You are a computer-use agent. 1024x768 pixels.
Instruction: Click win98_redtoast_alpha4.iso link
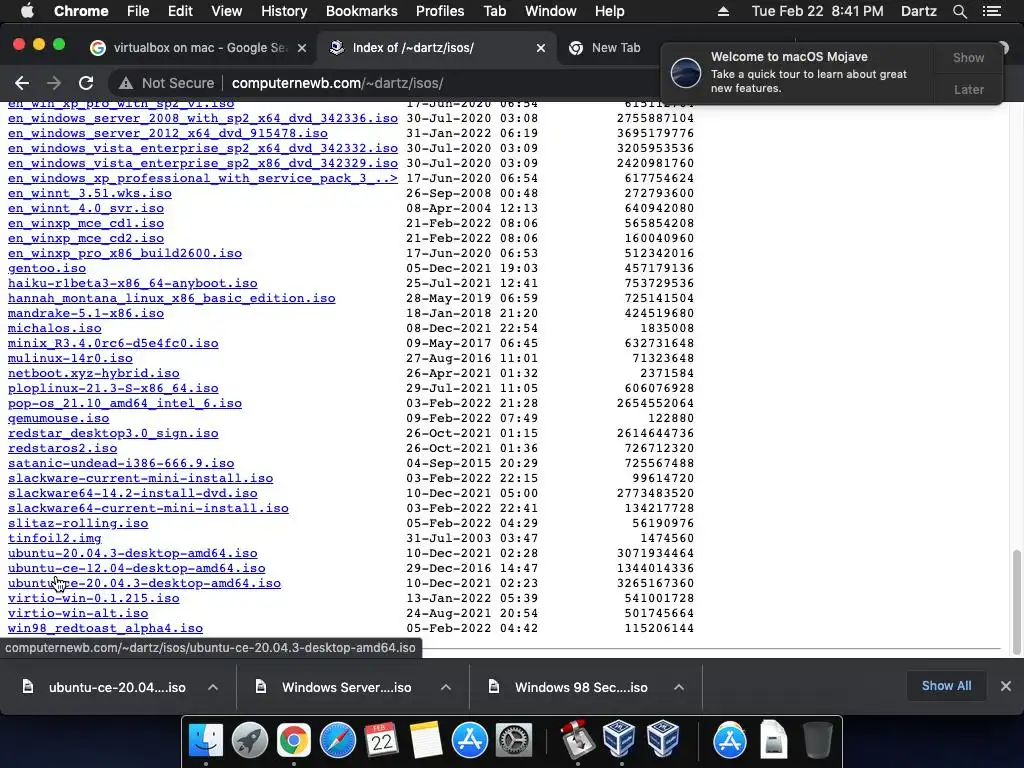click(x=105, y=628)
